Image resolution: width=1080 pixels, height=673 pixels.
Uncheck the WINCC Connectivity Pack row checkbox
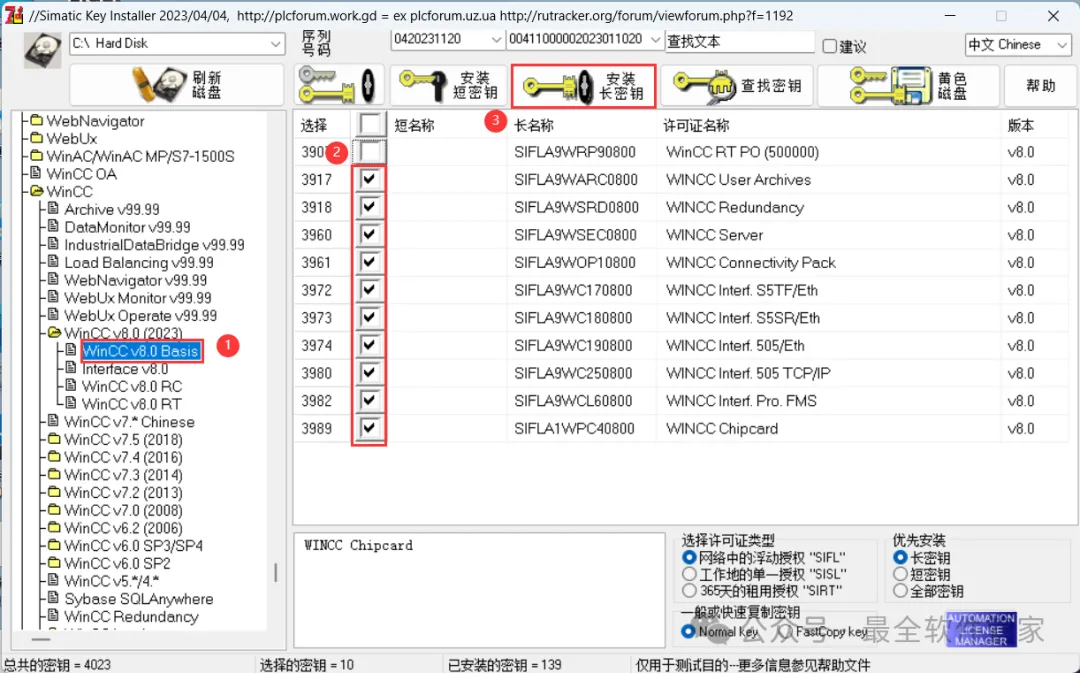370,262
